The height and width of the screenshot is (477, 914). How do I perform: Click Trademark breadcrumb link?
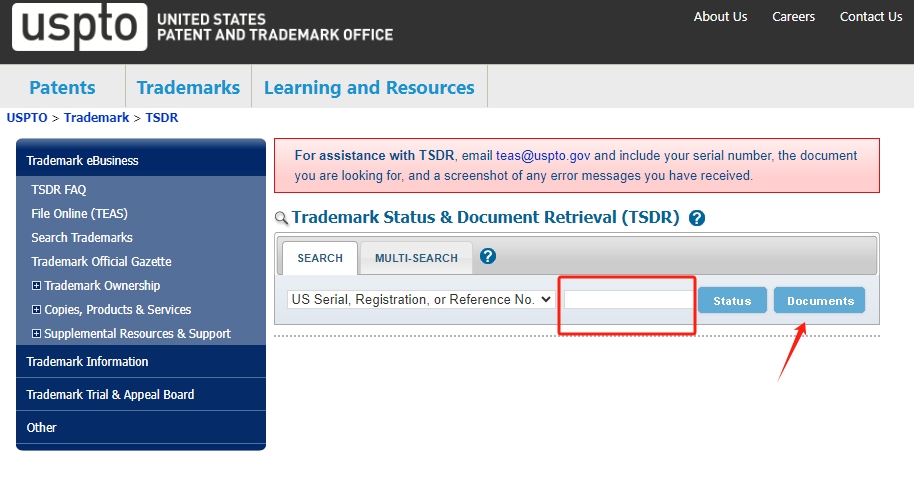click(x=96, y=118)
